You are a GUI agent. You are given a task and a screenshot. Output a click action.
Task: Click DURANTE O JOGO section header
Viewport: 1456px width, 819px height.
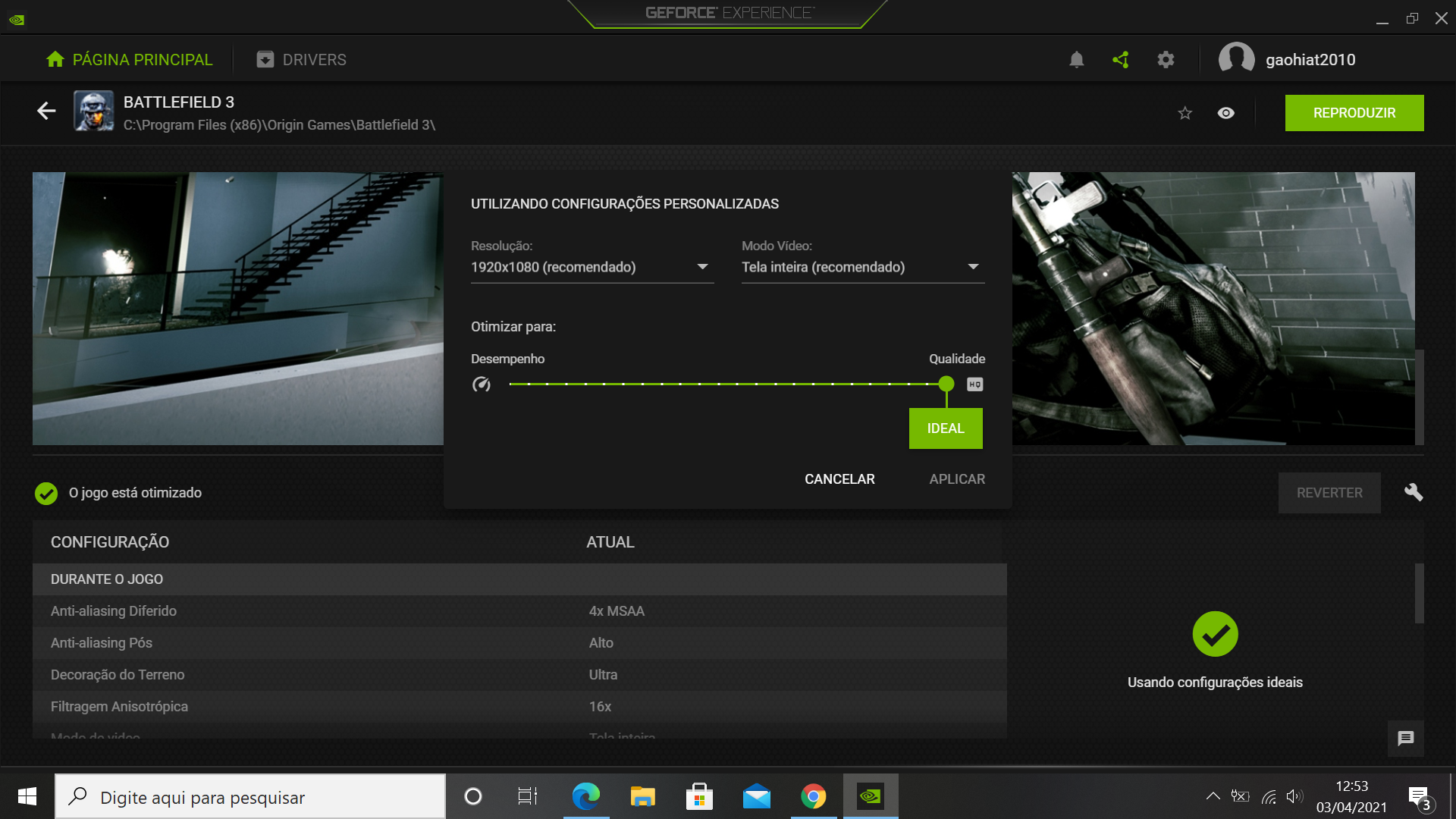(x=519, y=579)
